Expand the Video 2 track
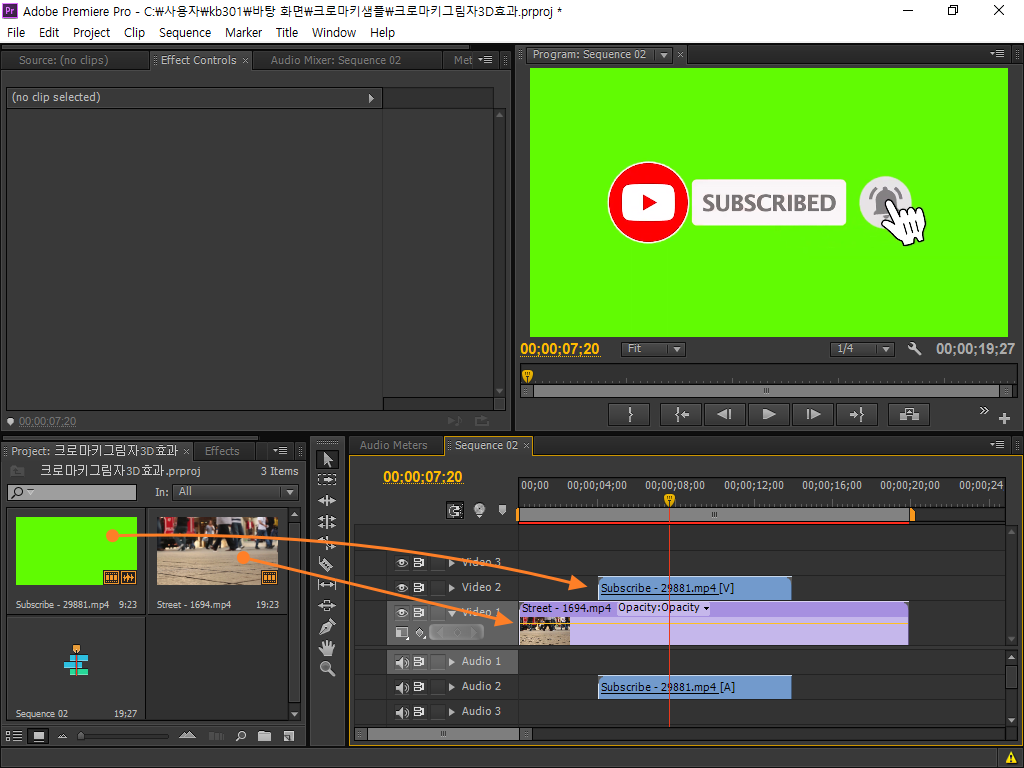Viewport: 1024px width, 768px height. (x=452, y=588)
